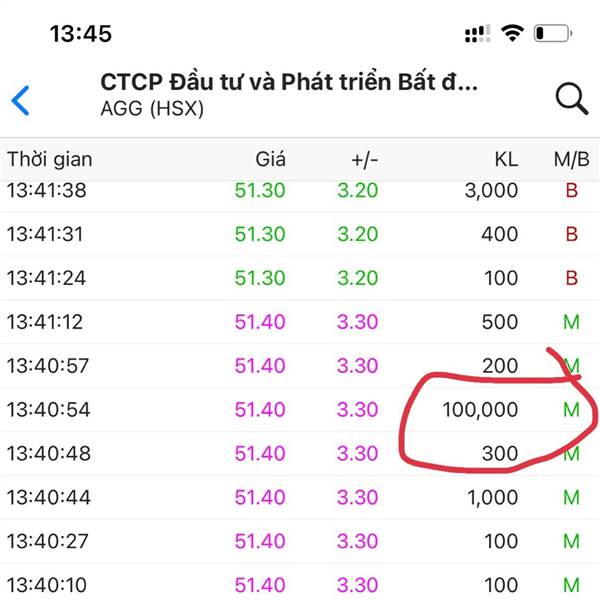Tap the red B marker at 13:41:24
This screenshot has height=600, width=600.
(x=571, y=278)
